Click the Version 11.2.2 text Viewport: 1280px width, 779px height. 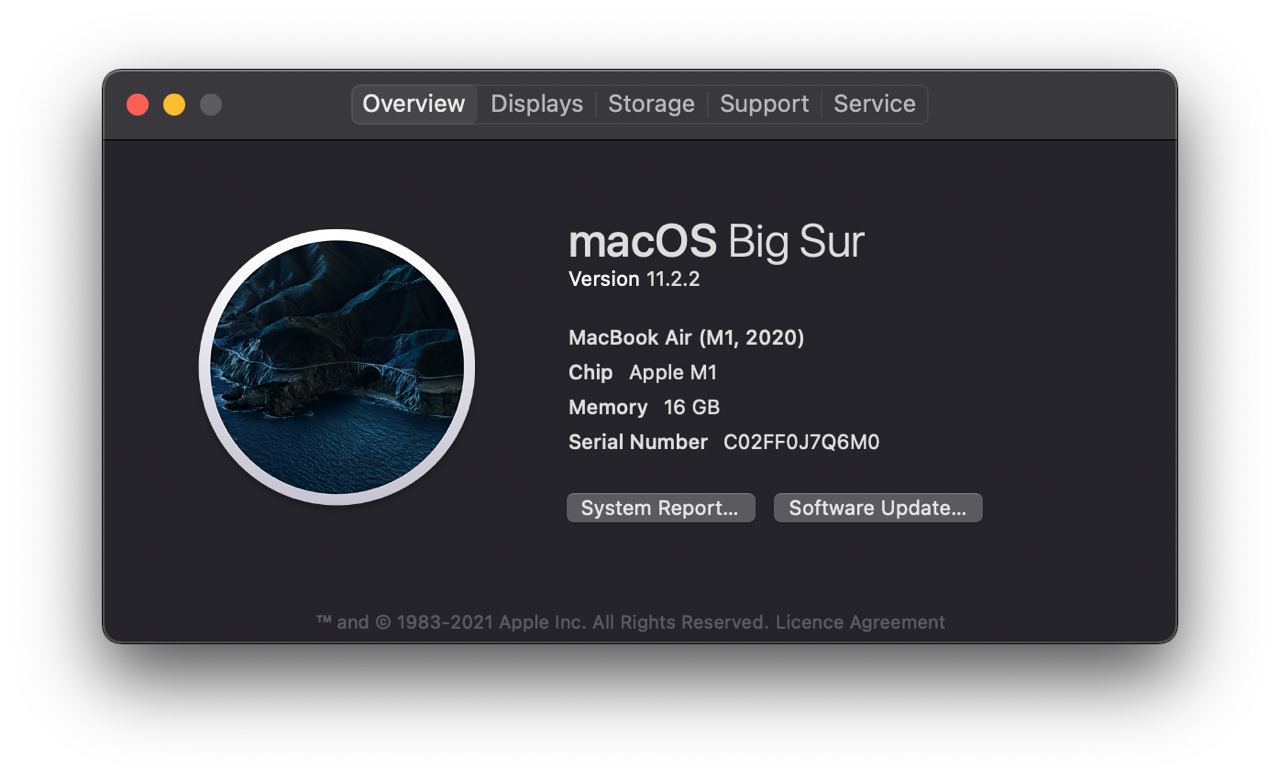pos(634,279)
